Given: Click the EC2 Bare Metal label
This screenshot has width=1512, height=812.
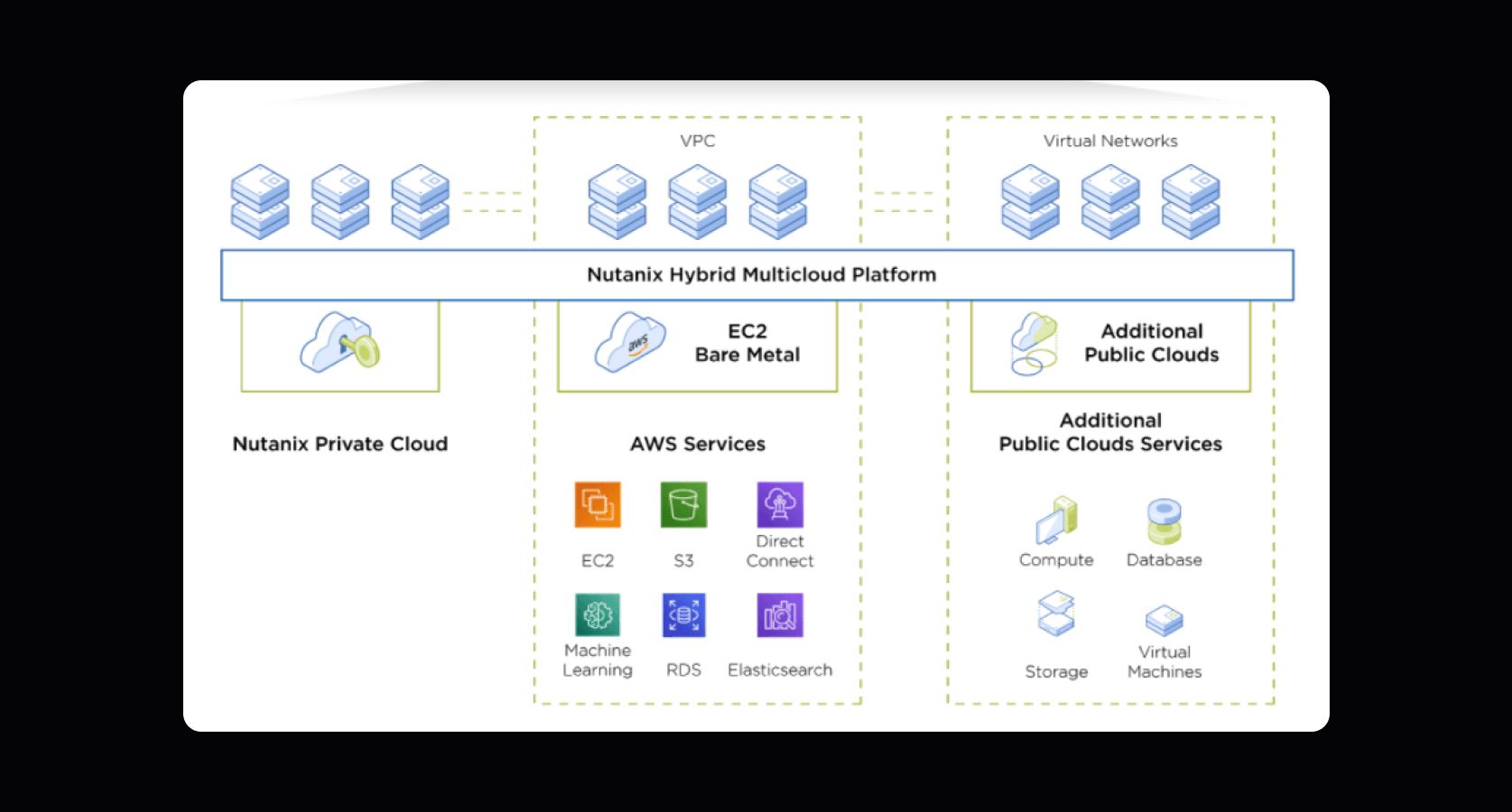Looking at the screenshot, I should pyautogui.click(x=747, y=343).
